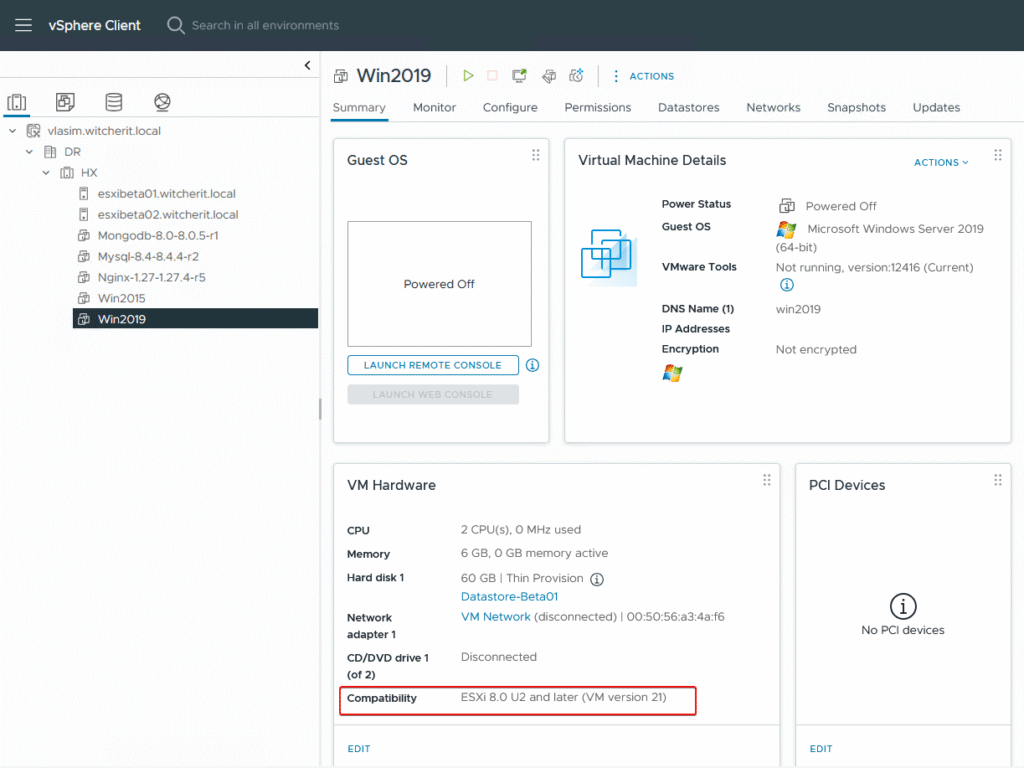This screenshot has width=1024, height=768.
Task: Click the Powered Off status icon
Action: pyautogui.click(x=787, y=206)
